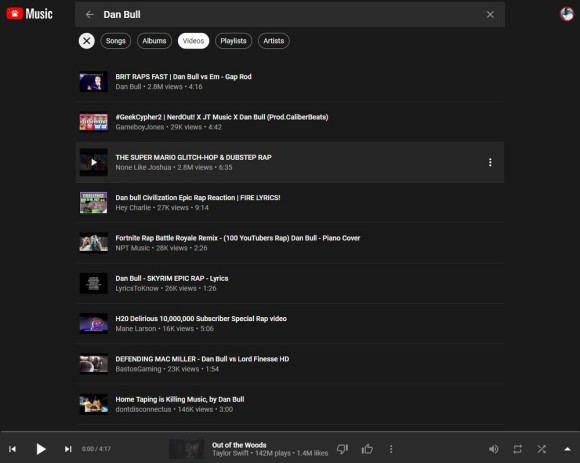Viewport: 580px width, 463px height.
Task: Play the Super Mario Glitch-Hop video thumbnail
Action: [94, 162]
